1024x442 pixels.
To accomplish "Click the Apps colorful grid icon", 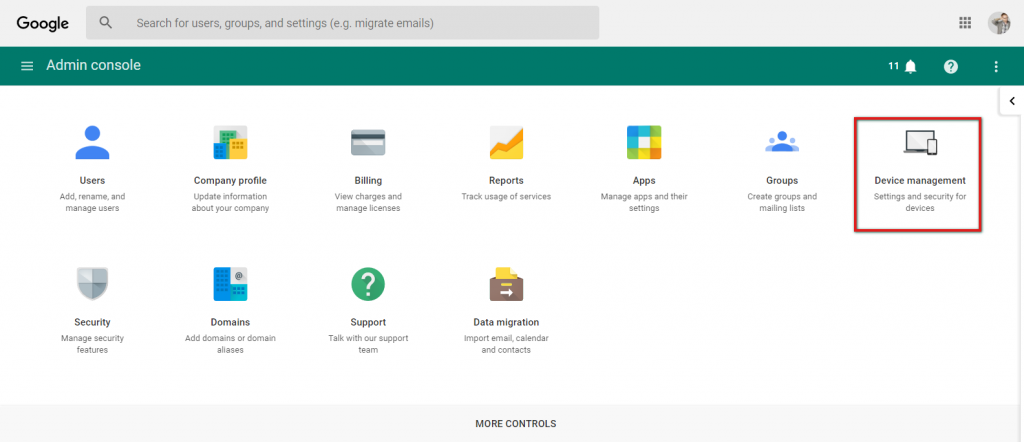I will pyautogui.click(x=644, y=142).
